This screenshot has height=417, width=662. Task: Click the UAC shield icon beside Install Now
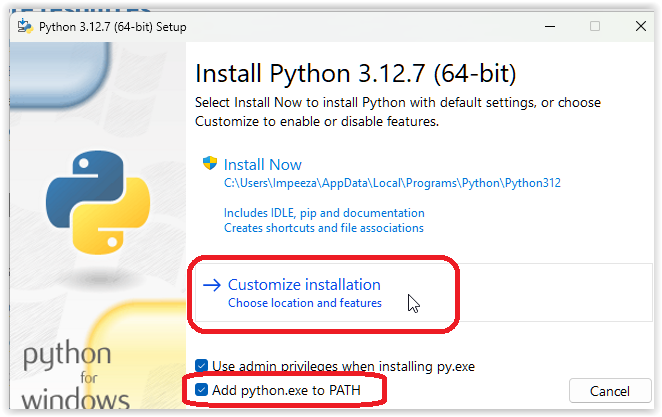(x=210, y=163)
